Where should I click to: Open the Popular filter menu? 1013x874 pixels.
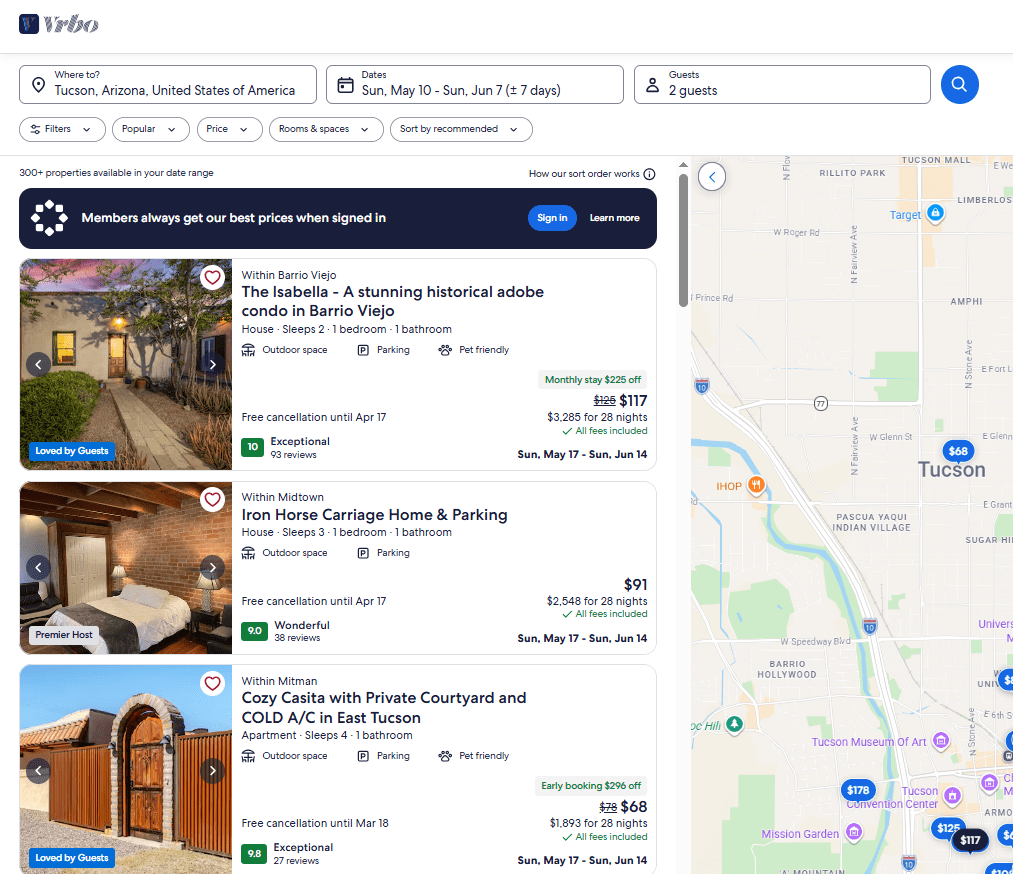point(150,129)
